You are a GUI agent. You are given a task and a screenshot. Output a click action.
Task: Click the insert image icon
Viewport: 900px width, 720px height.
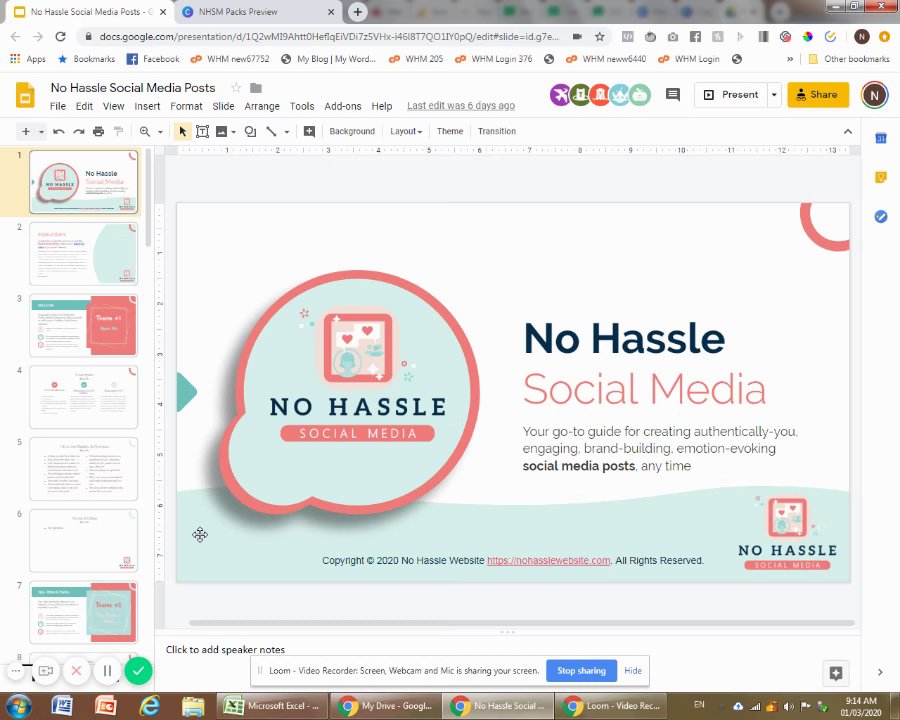pyautogui.click(x=222, y=131)
